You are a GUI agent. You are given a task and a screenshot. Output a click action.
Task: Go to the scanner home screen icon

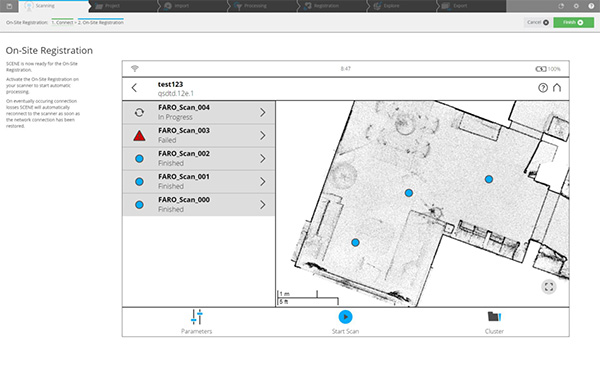557,88
